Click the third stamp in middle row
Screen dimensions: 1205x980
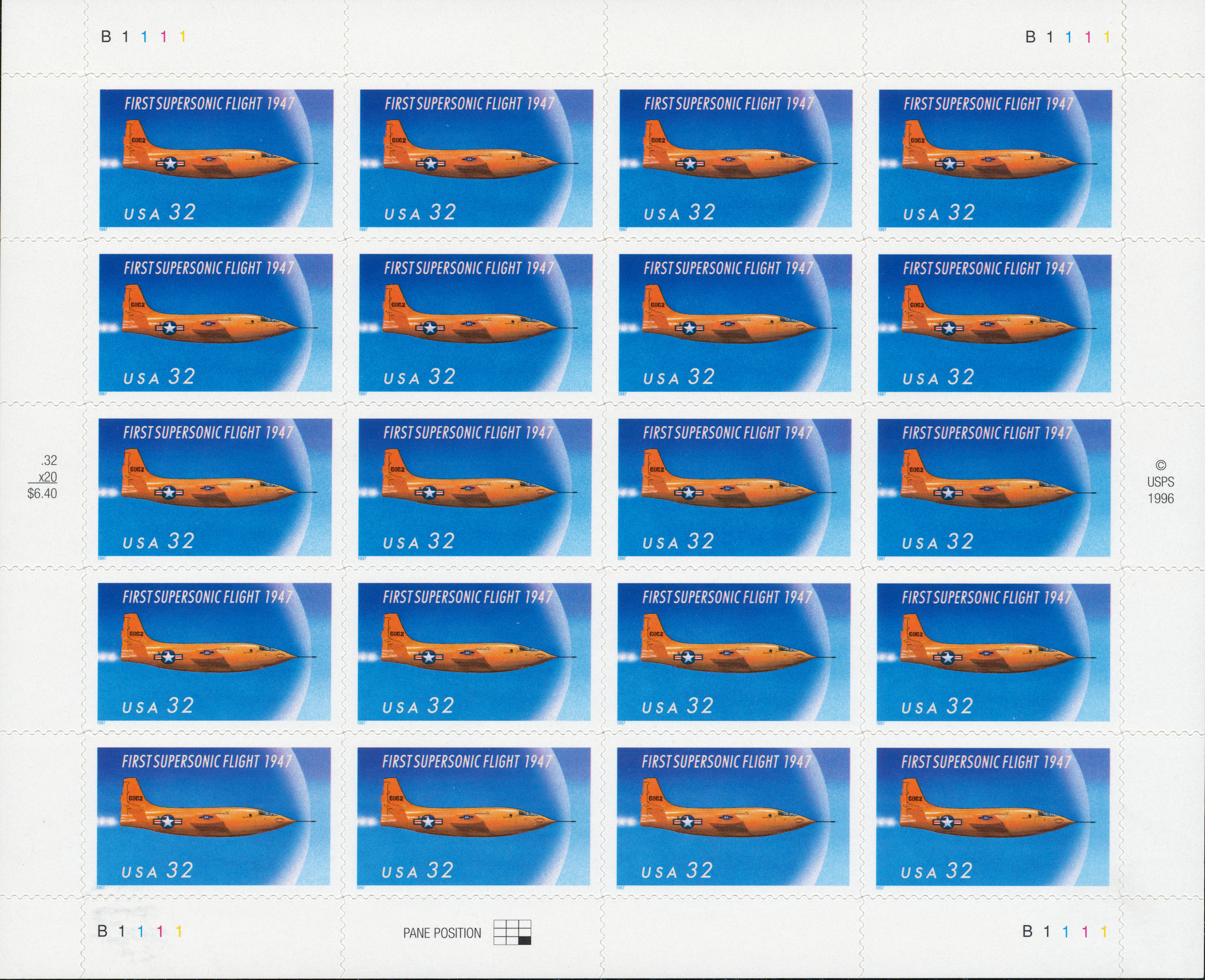[734, 487]
